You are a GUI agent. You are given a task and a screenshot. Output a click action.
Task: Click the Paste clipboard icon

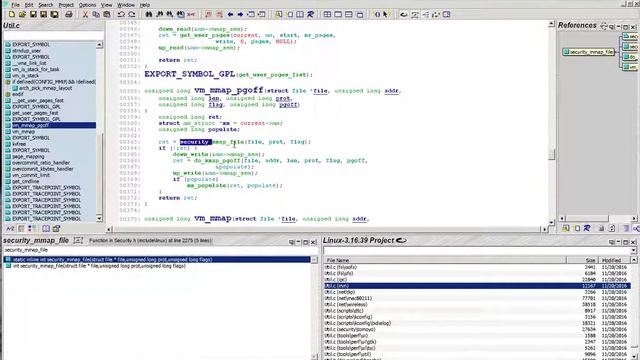coord(107,14)
